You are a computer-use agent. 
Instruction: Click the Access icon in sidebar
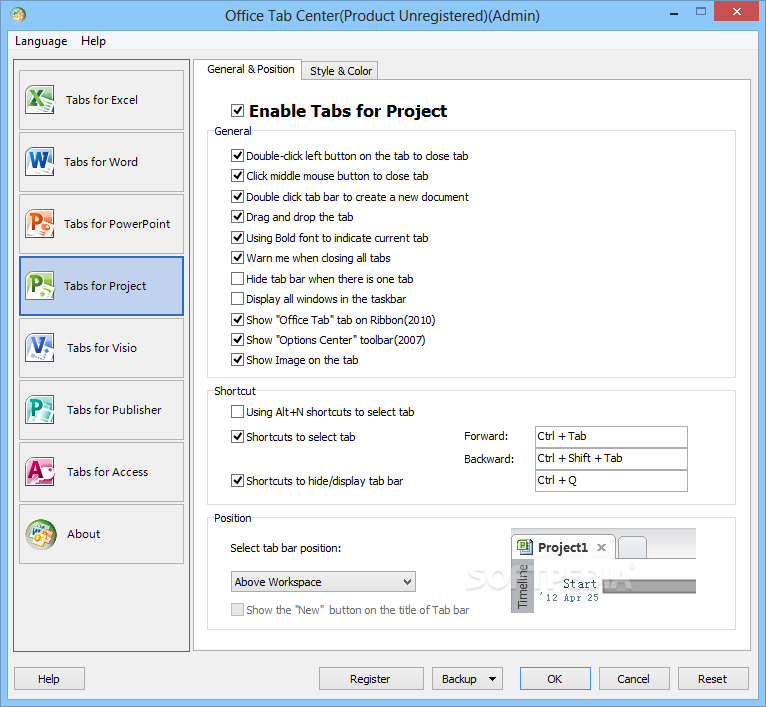click(x=40, y=472)
